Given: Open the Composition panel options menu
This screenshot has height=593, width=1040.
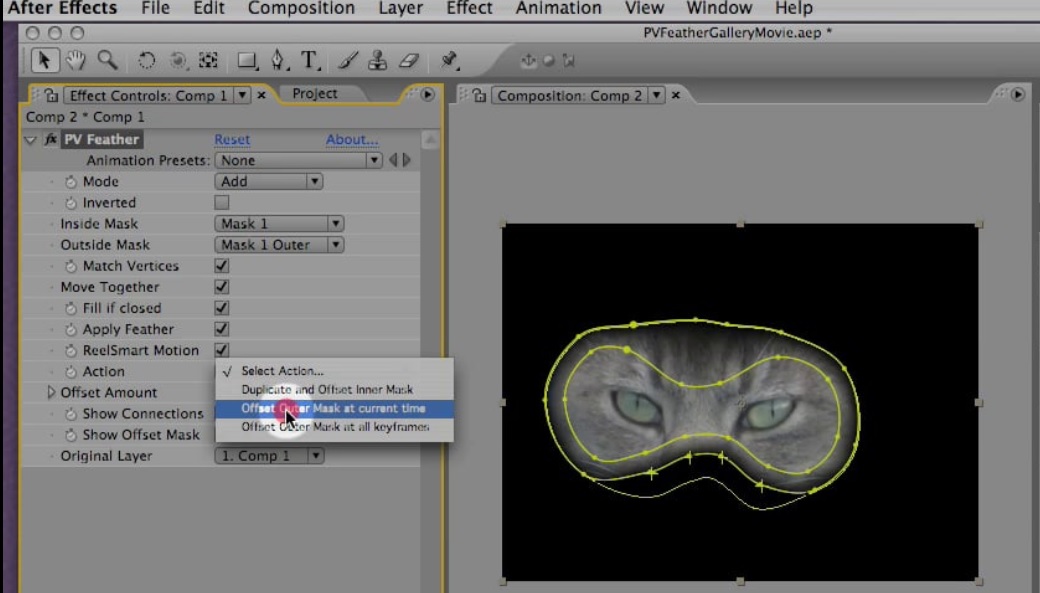Looking at the screenshot, I should point(1017,95).
